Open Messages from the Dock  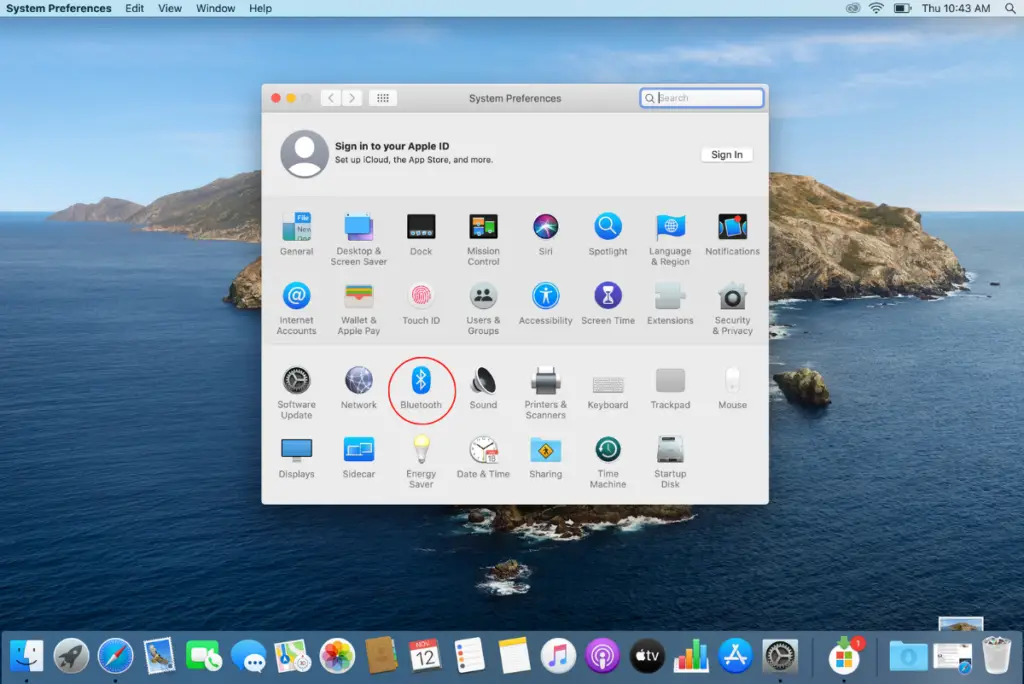[x=249, y=655]
